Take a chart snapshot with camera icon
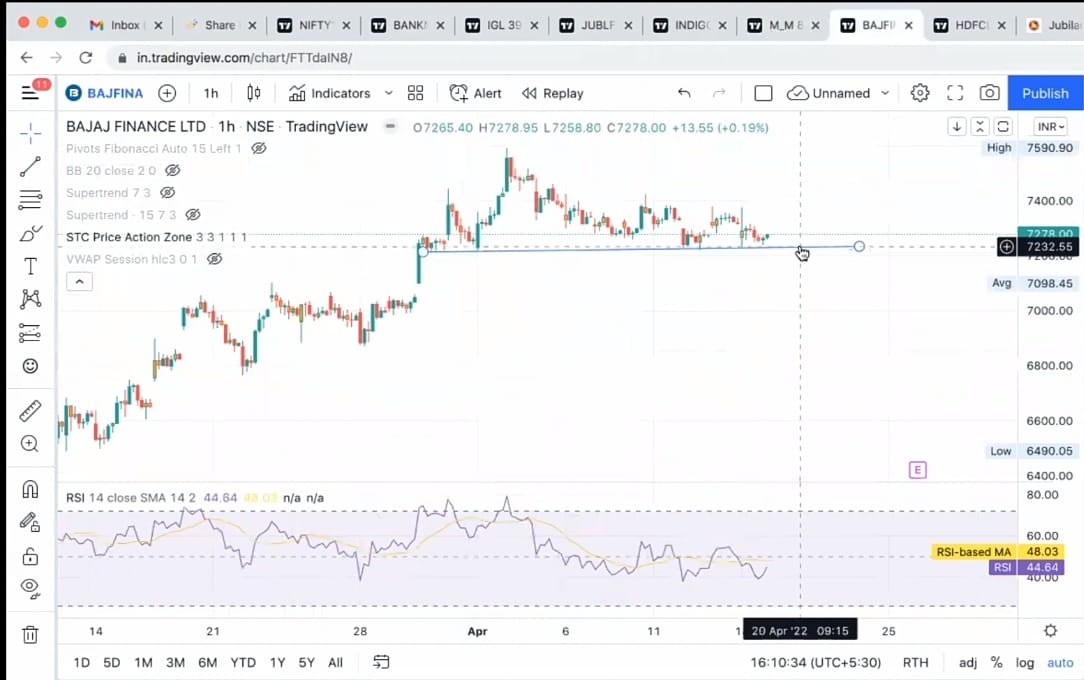Image resolution: width=1084 pixels, height=680 pixels. point(989,93)
